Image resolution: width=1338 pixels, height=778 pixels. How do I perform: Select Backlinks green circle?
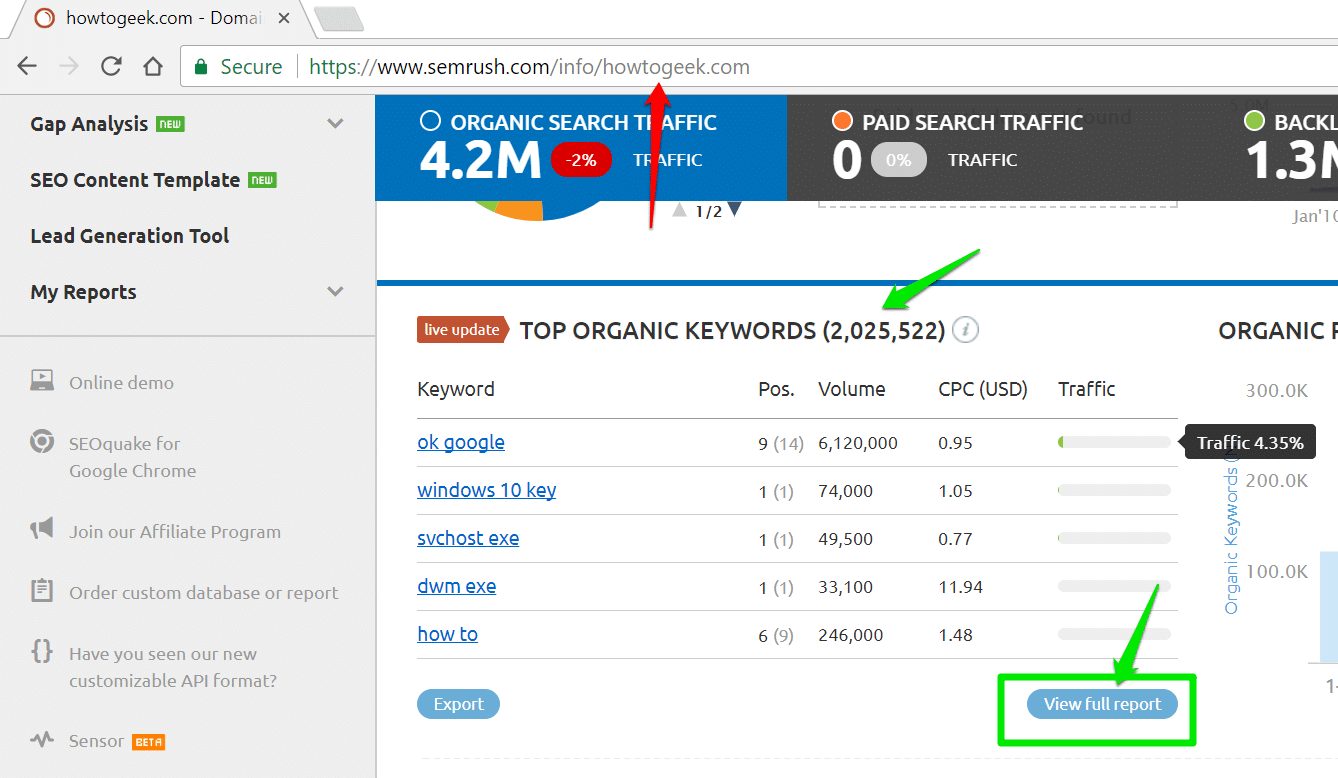click(1254, 122)
